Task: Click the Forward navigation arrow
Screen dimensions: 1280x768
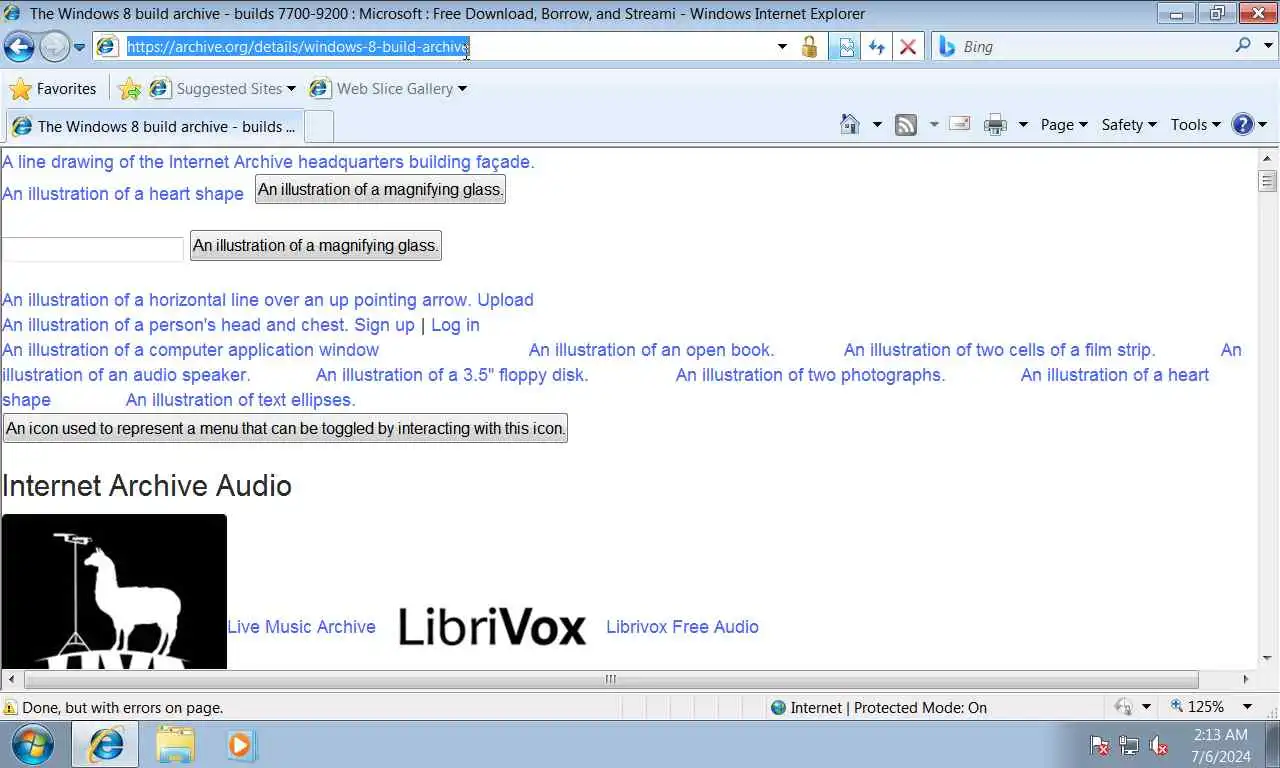Action: click(x=54, y=46)
